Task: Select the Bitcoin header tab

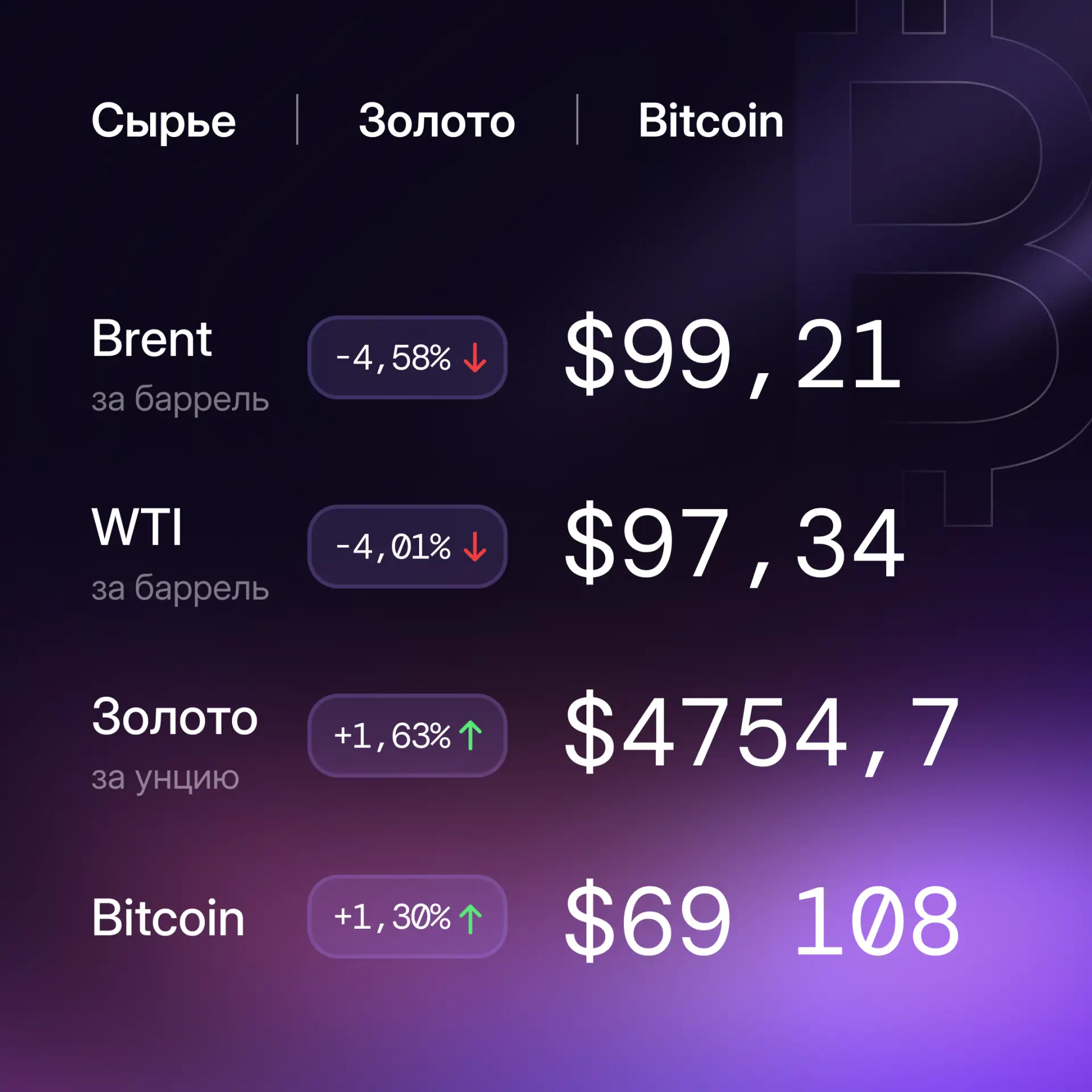Action: tap(710, 121)
